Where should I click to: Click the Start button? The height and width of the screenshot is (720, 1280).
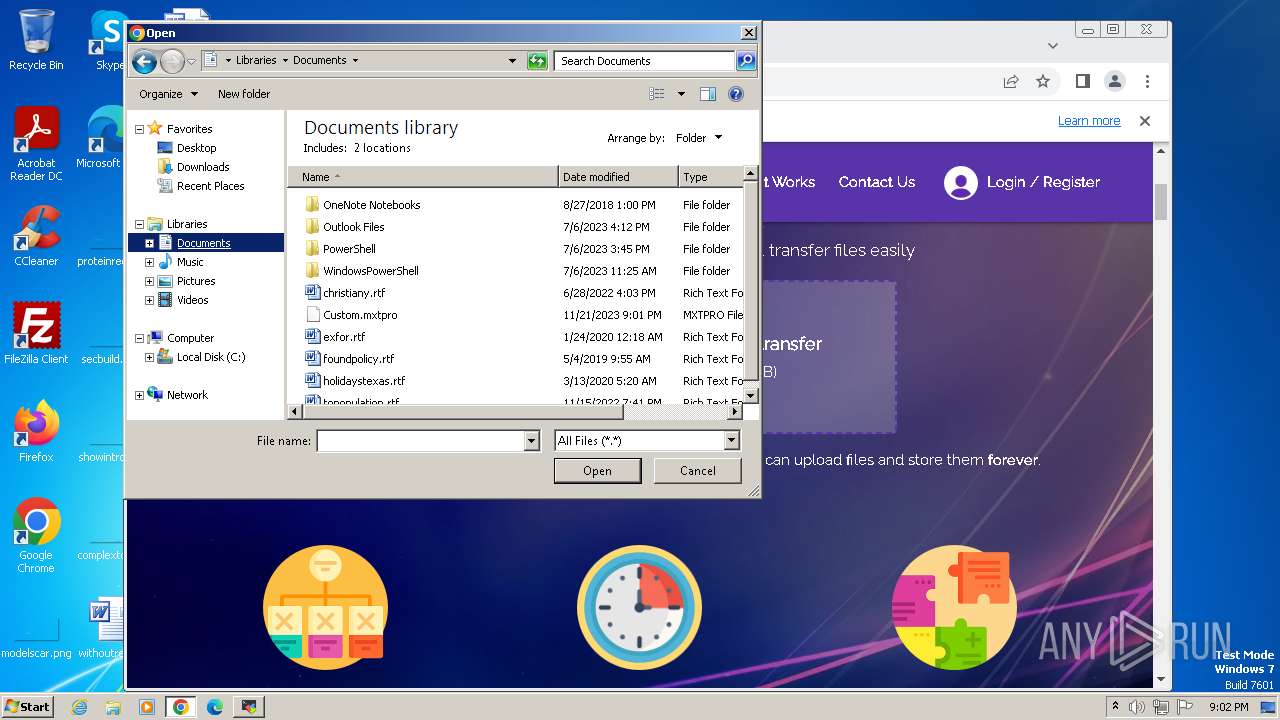[28, 707]
